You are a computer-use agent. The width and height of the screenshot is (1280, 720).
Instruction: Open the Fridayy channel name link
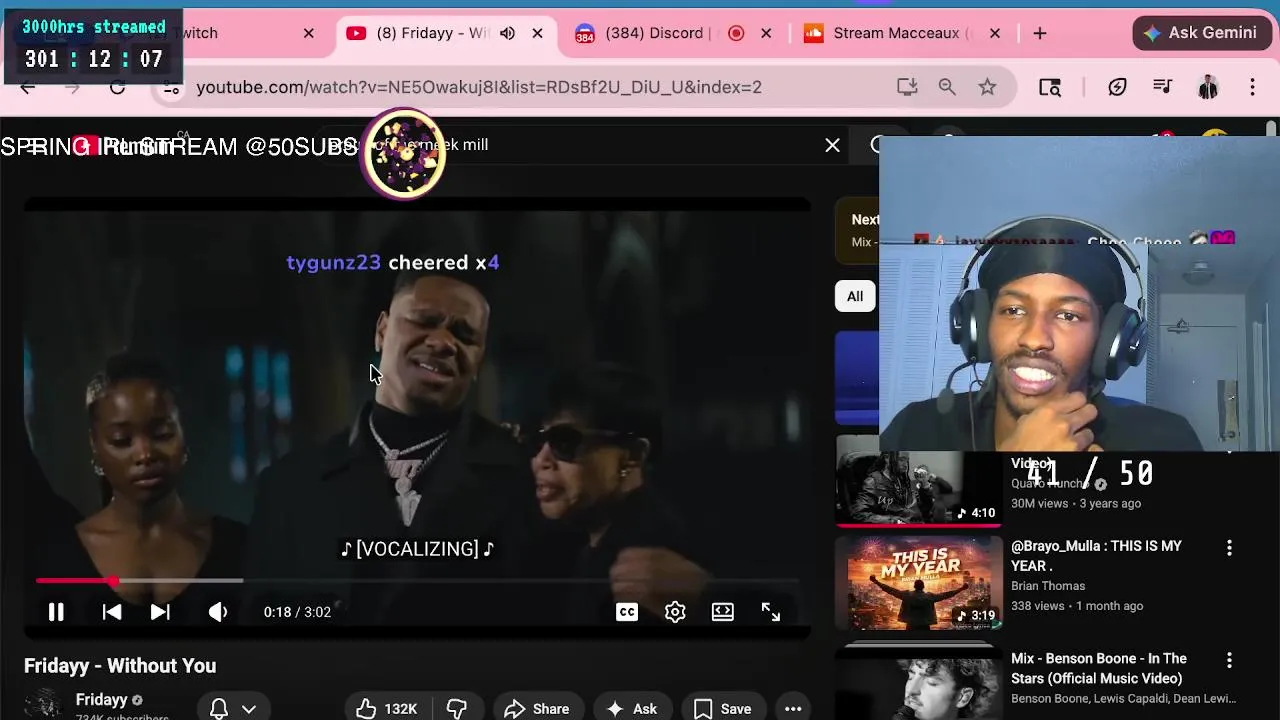[x=101, y=700]
